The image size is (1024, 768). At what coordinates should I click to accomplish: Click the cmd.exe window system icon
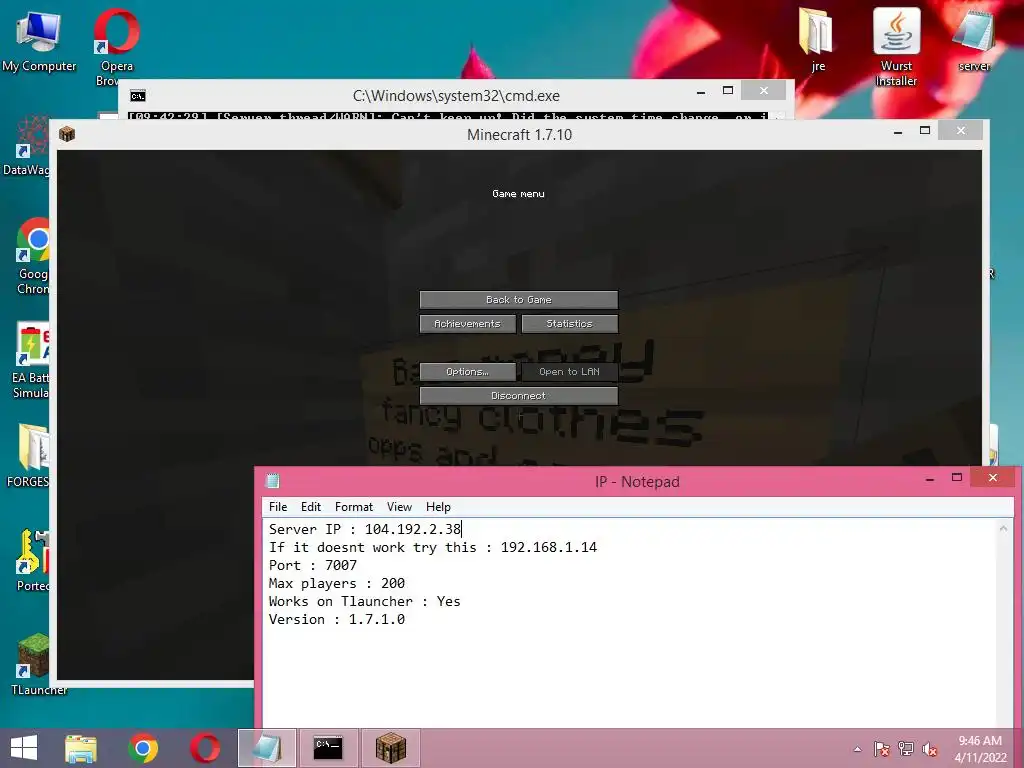[x=138, y=96]
